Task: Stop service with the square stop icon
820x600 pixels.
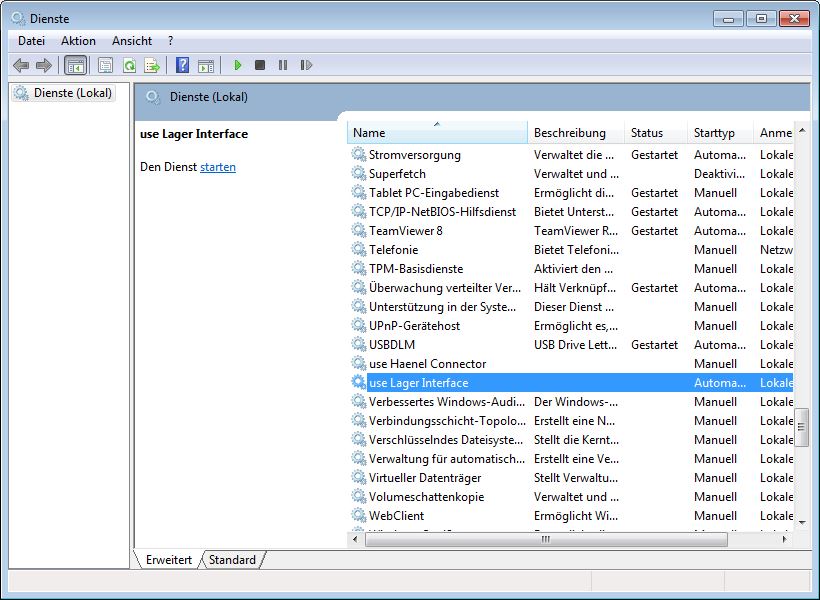Action: (x=260, y=65)
